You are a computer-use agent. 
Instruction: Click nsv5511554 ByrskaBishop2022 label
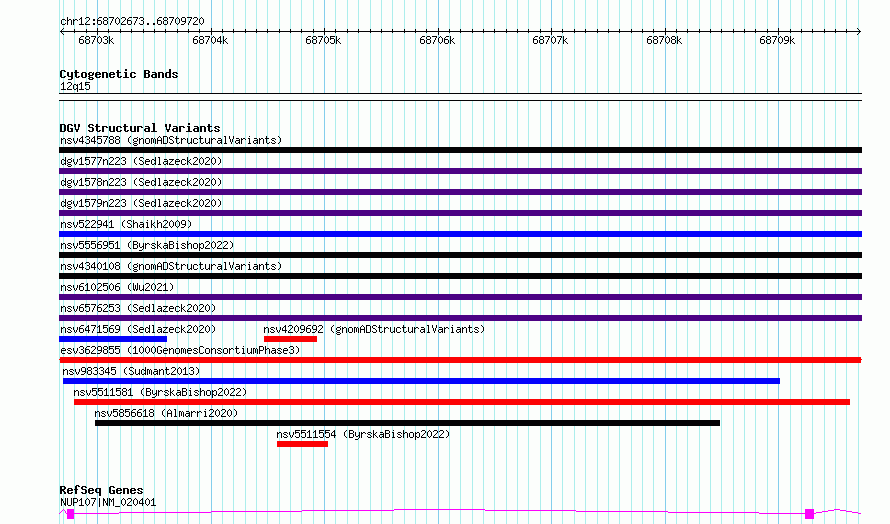click(x=363, y=434)
